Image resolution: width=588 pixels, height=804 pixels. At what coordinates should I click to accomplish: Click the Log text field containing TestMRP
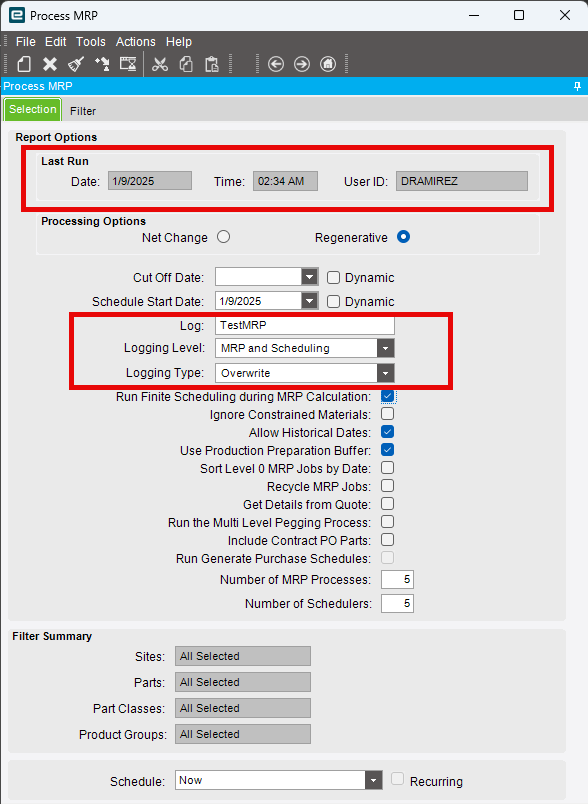coord(305,325)
